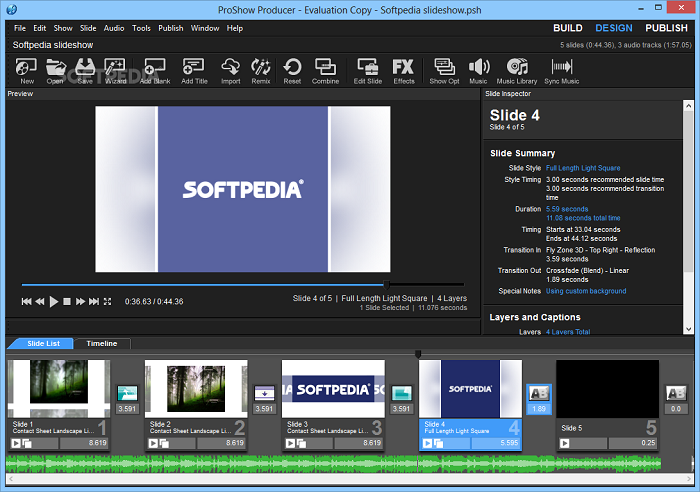
Task: Open the Edit menu
Action: point(39,28)
